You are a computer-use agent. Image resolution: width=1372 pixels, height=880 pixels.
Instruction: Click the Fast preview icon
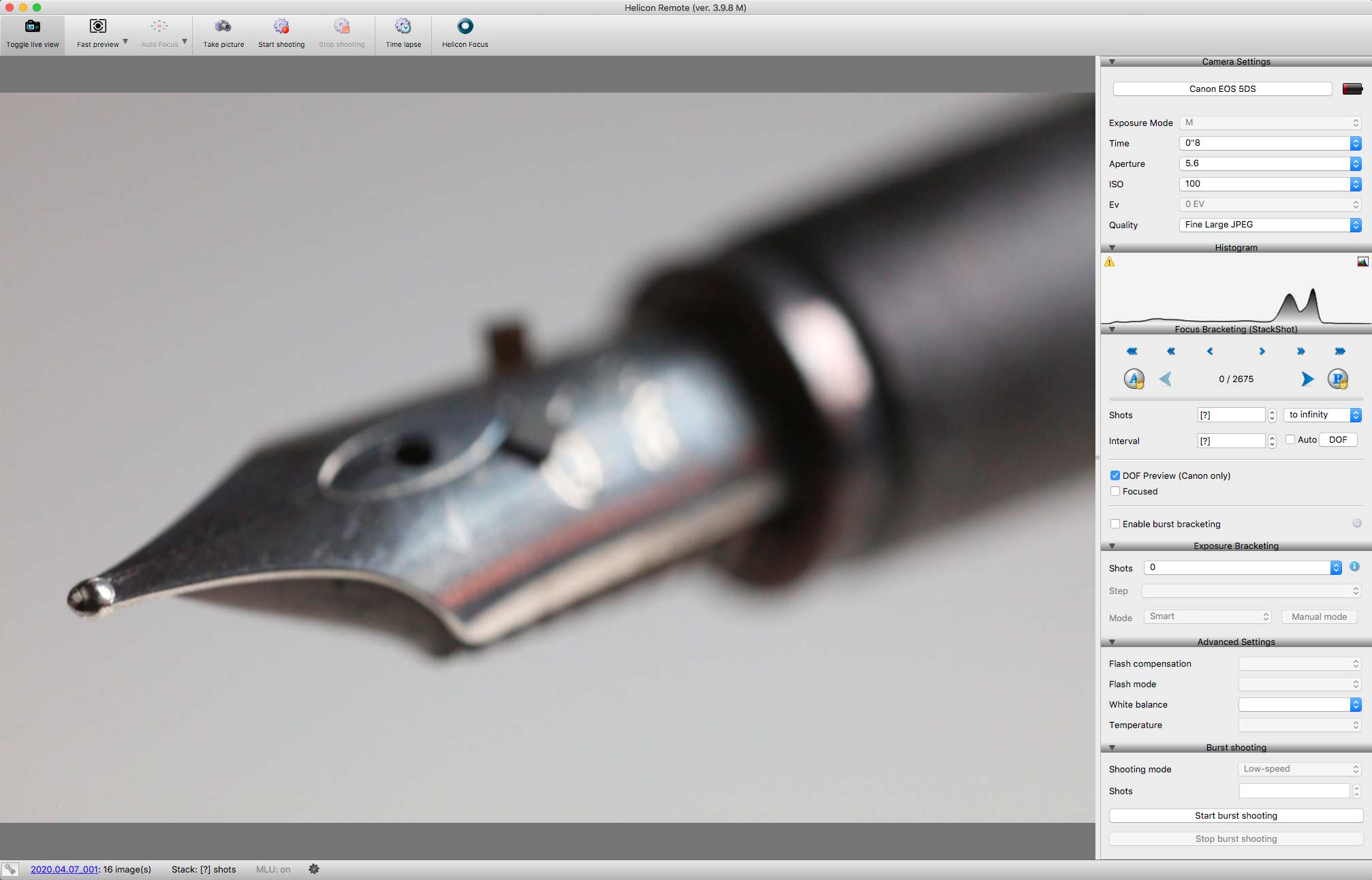[x=97, y=27]
